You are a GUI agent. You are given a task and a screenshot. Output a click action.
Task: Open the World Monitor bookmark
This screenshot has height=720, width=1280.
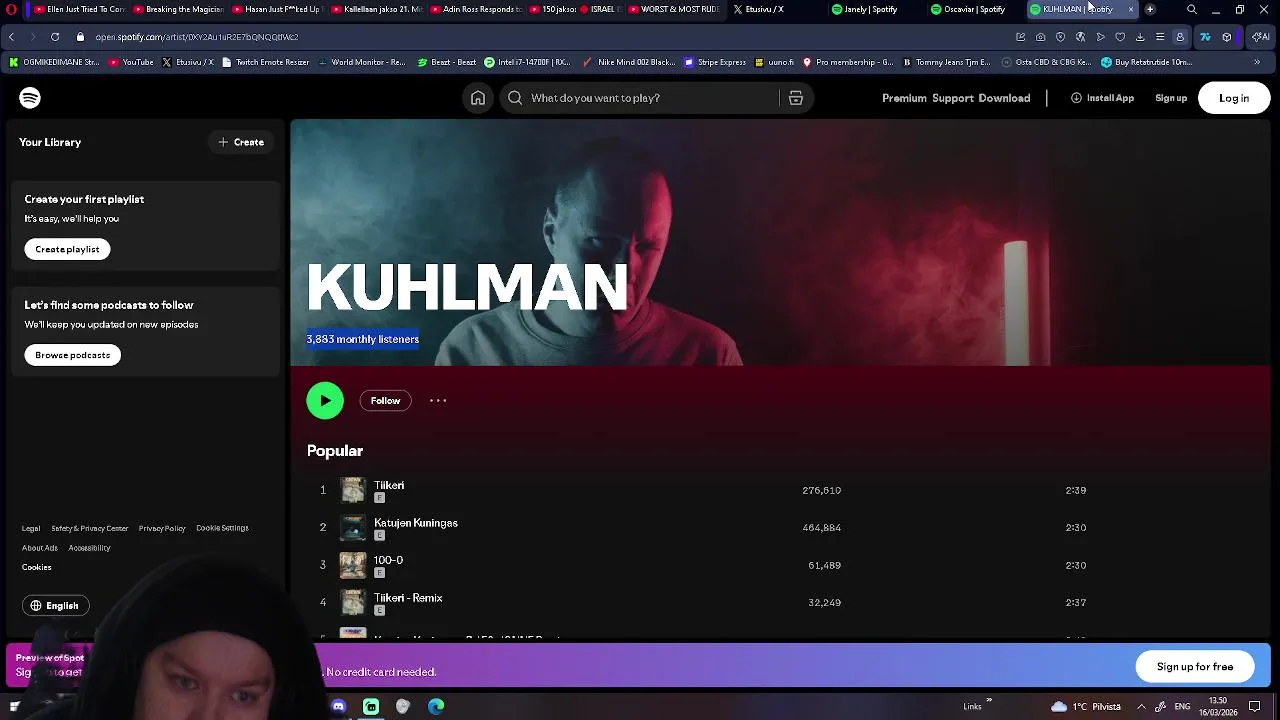click(361, 62)
